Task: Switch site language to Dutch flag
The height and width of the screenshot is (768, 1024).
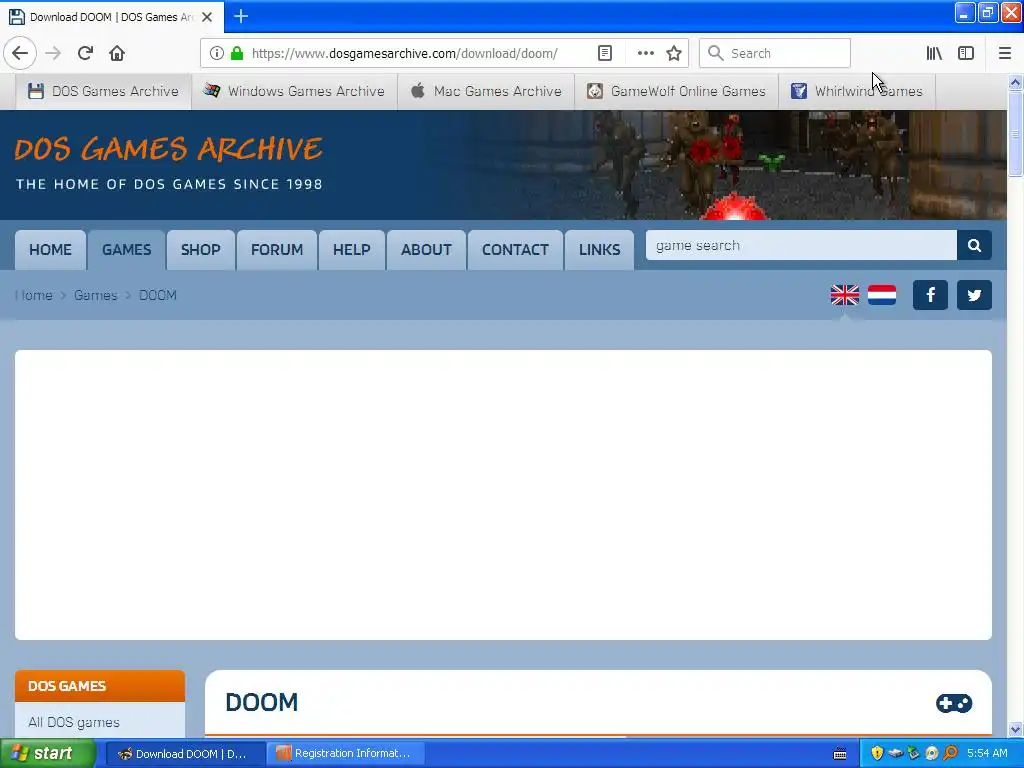Action: coord(882,295)
